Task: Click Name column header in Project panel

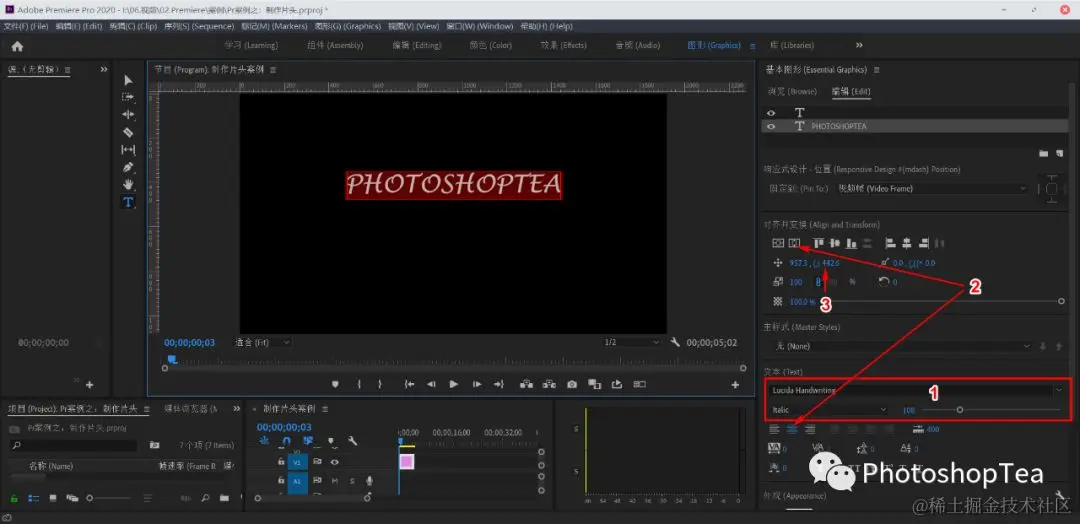Action: point(50,466)
